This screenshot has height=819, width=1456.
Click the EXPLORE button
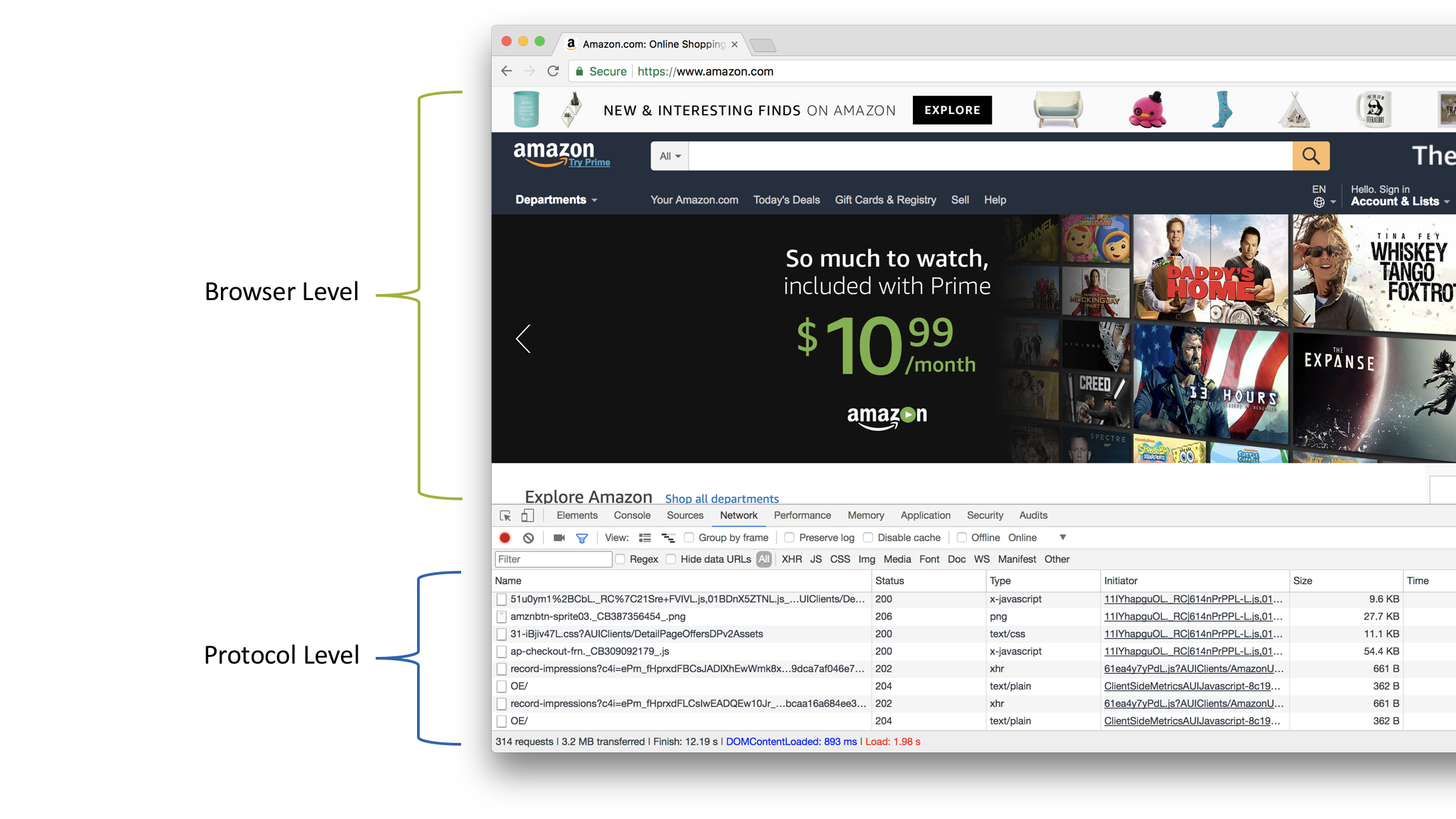pyautogui.click(x=952, y=110)
